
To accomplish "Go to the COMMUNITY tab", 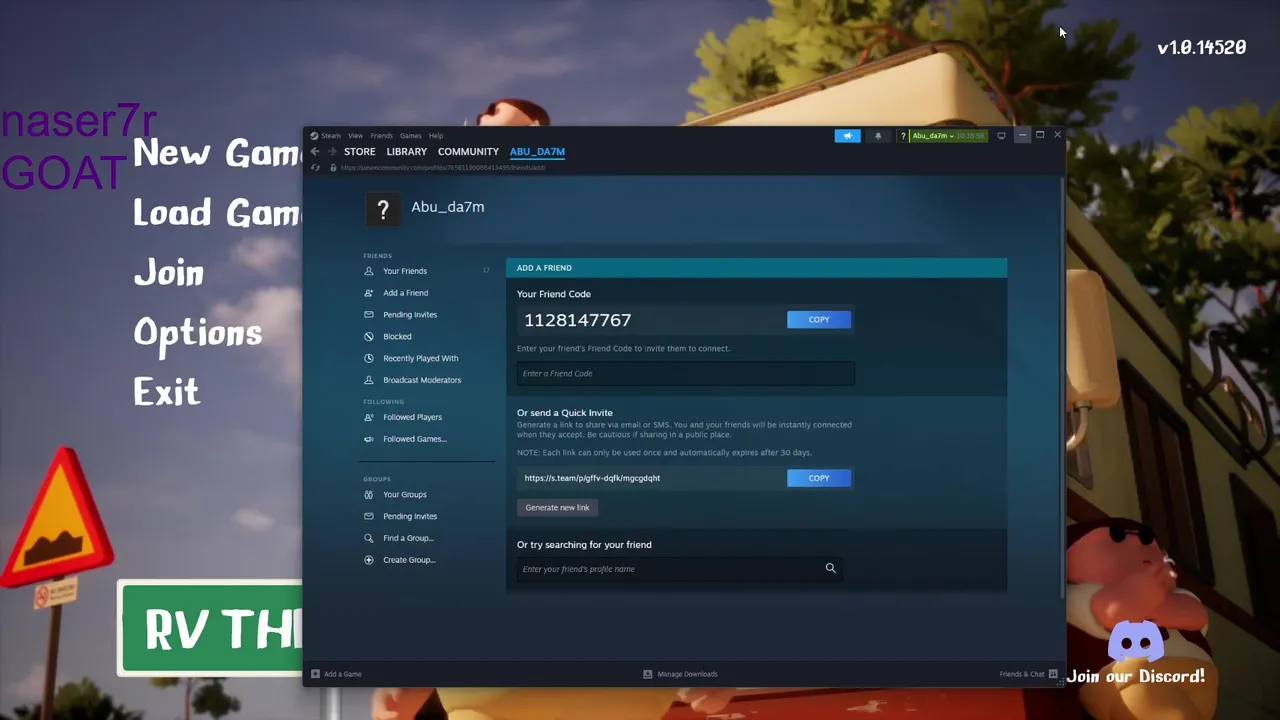I will point(468,152).
